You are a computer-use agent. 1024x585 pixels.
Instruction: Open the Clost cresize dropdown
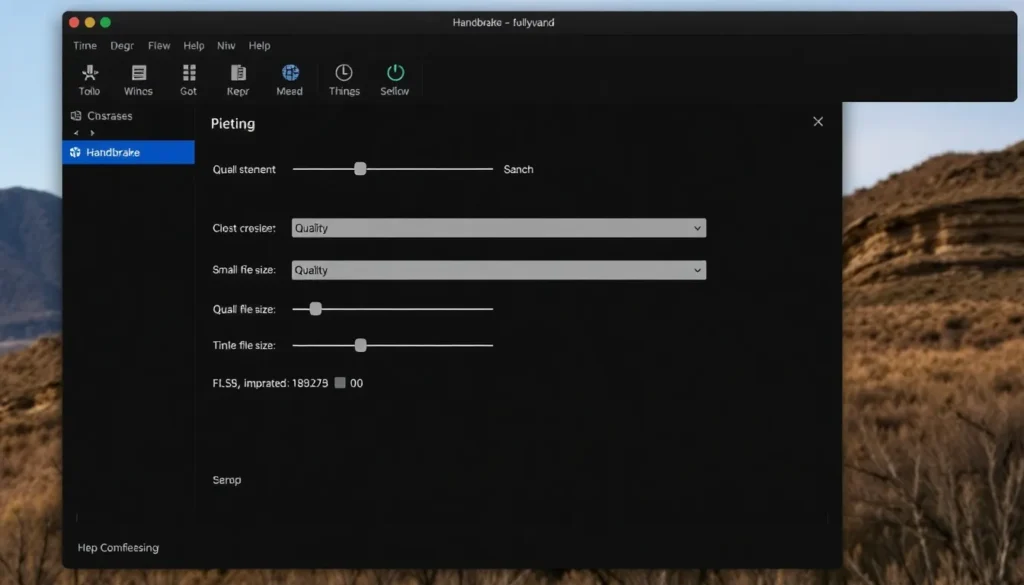498,228
